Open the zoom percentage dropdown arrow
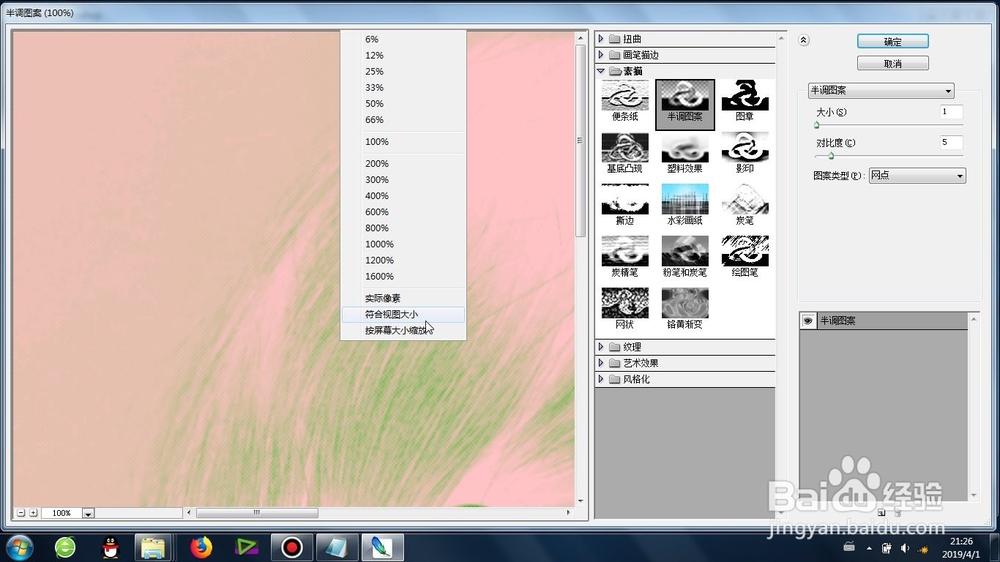 click(88, 513)
